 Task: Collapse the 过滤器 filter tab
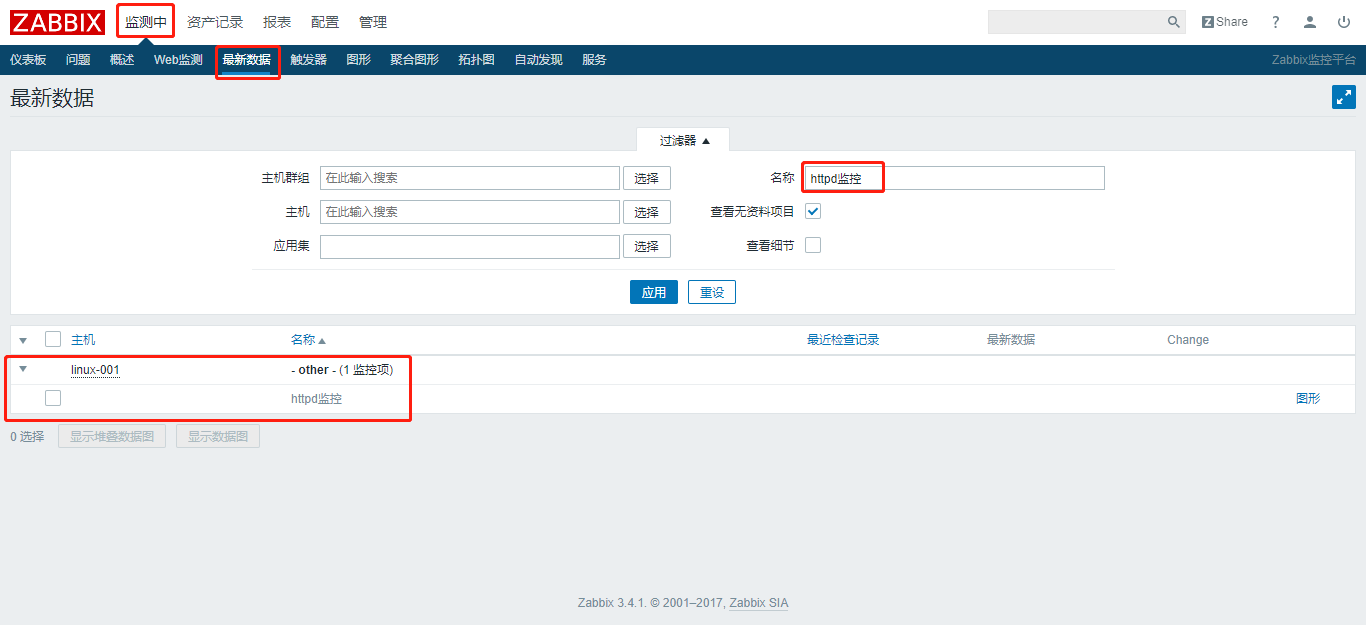pos(684,141)
